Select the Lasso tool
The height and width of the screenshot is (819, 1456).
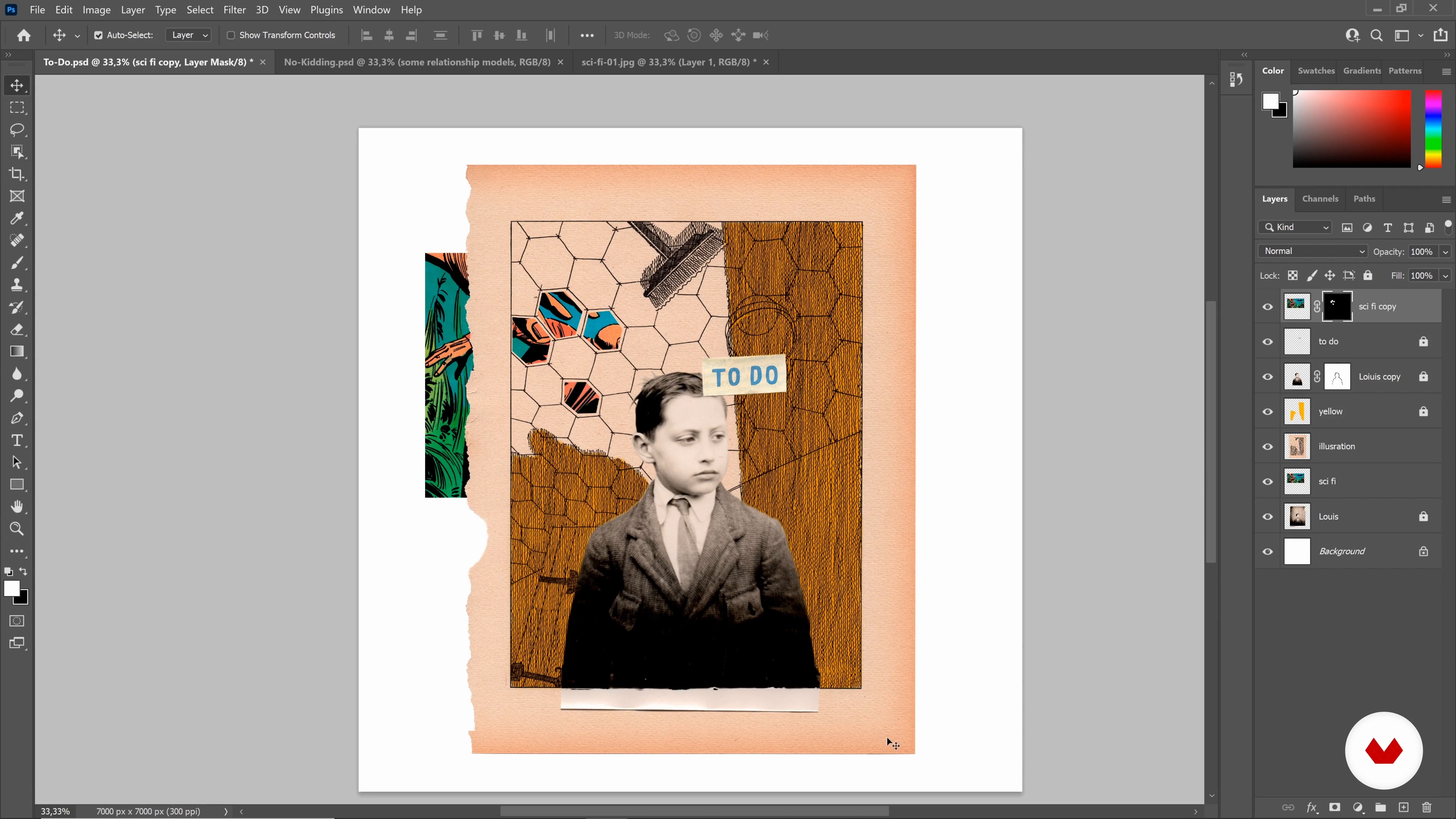(17, 129)
